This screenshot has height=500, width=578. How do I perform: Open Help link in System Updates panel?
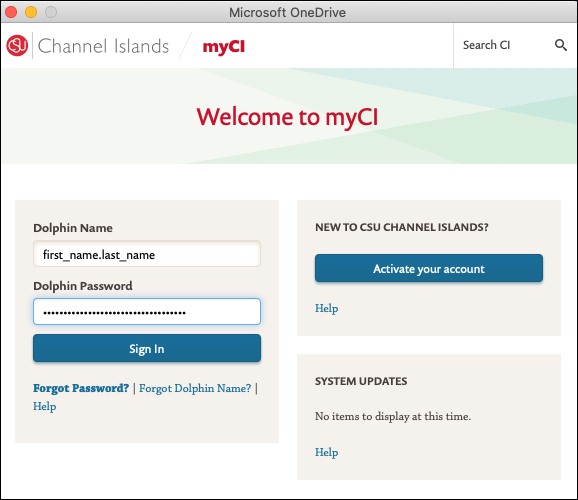coord(326,452)
